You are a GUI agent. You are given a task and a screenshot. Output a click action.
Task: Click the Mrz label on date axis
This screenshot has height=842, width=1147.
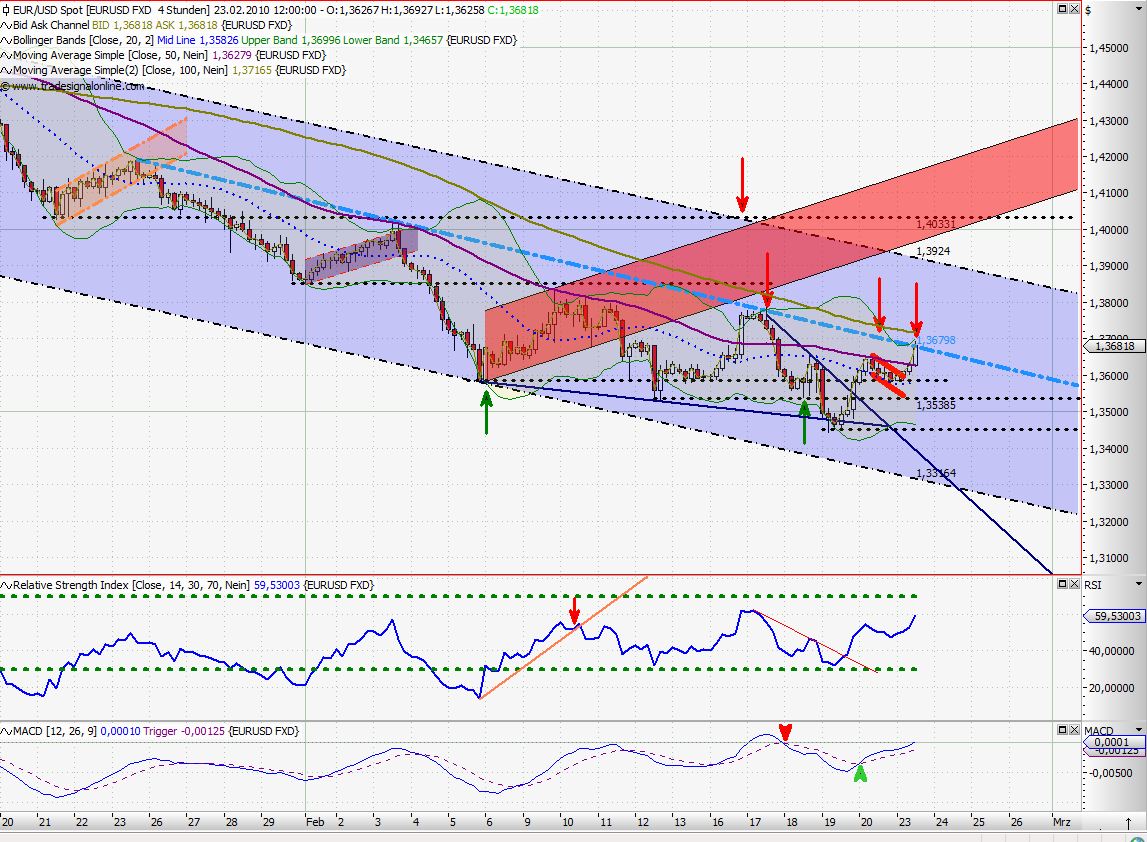click(1061, 822)
